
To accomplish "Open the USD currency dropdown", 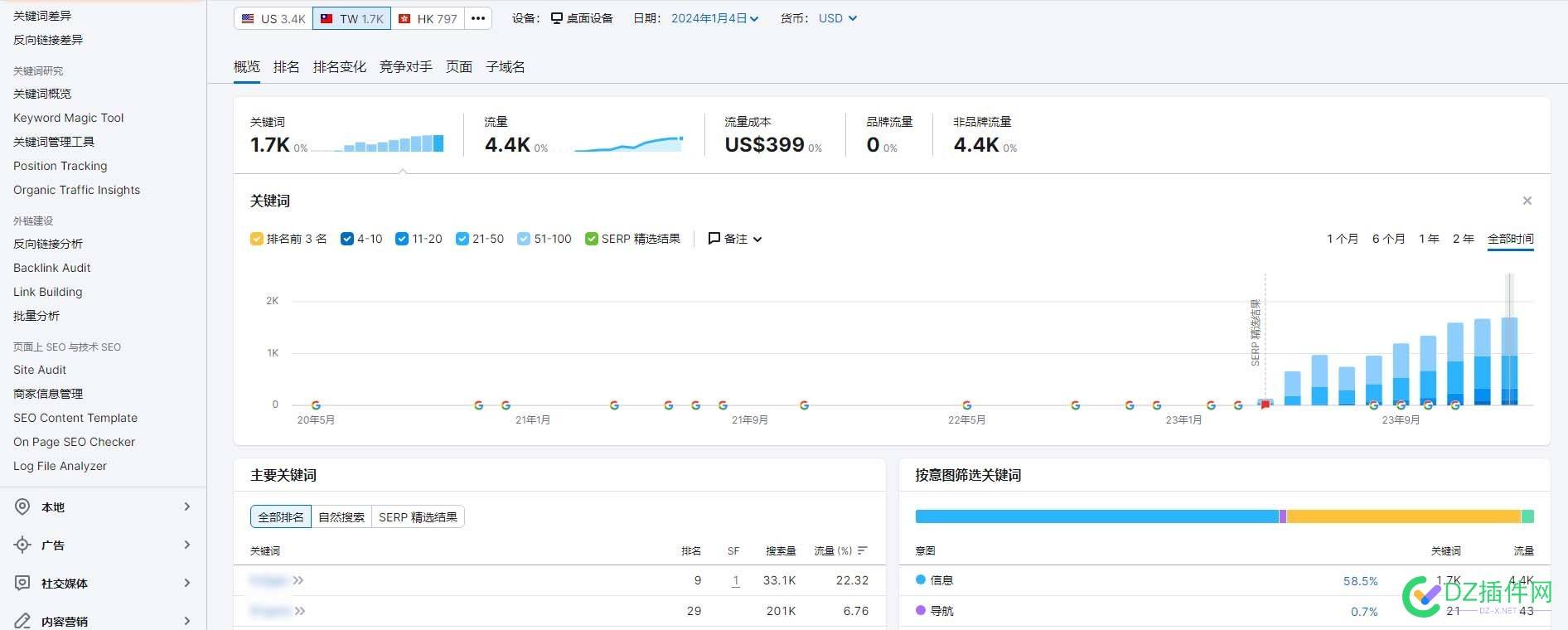I will (x=837, y=18).
